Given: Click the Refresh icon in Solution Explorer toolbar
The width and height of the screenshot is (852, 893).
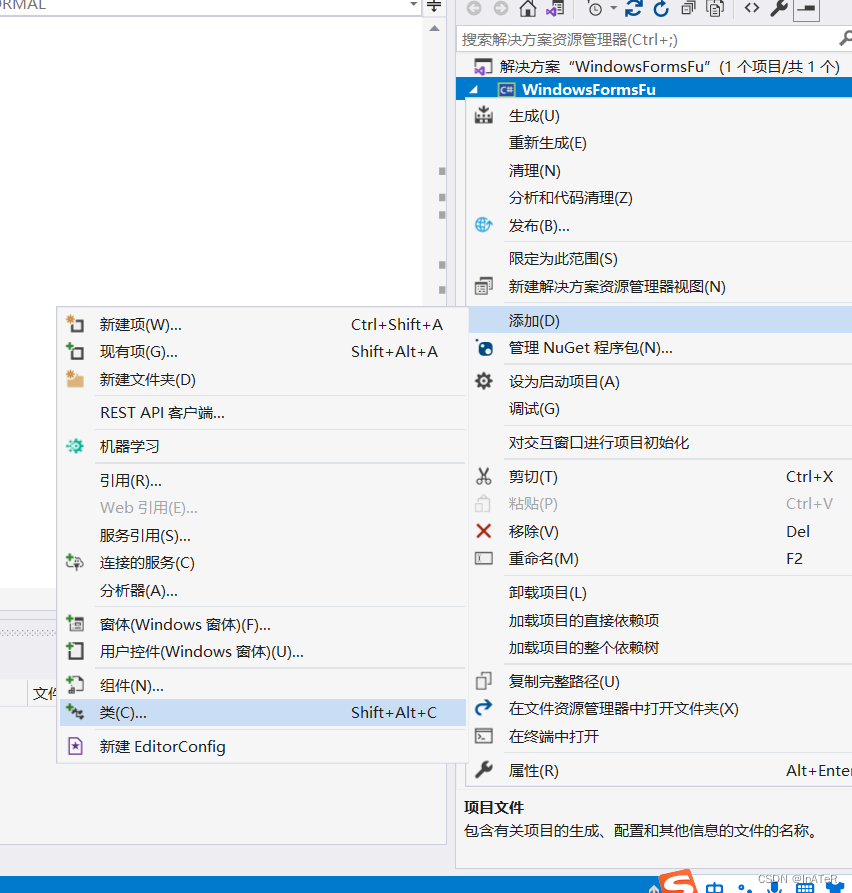Looking at the screenshot, I should click(x=661, y=9).
